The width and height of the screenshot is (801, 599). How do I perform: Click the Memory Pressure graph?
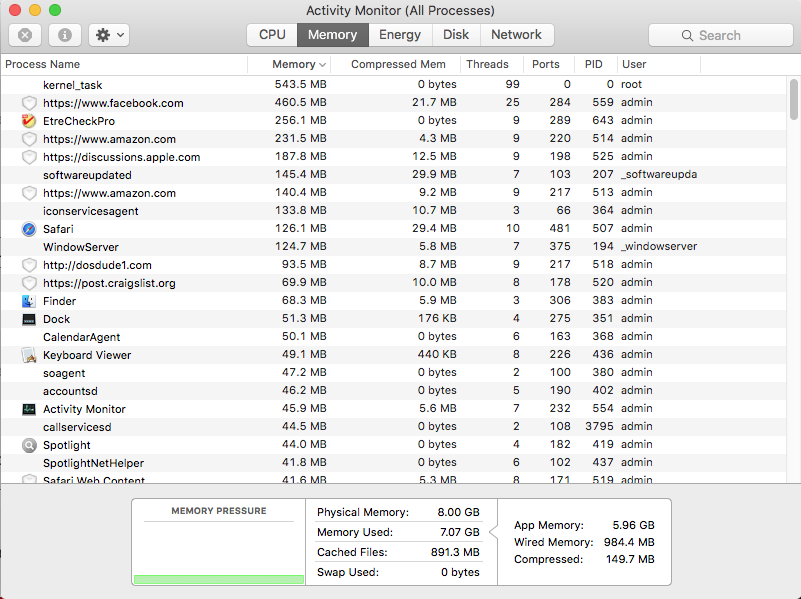click(x=219, y=554)
